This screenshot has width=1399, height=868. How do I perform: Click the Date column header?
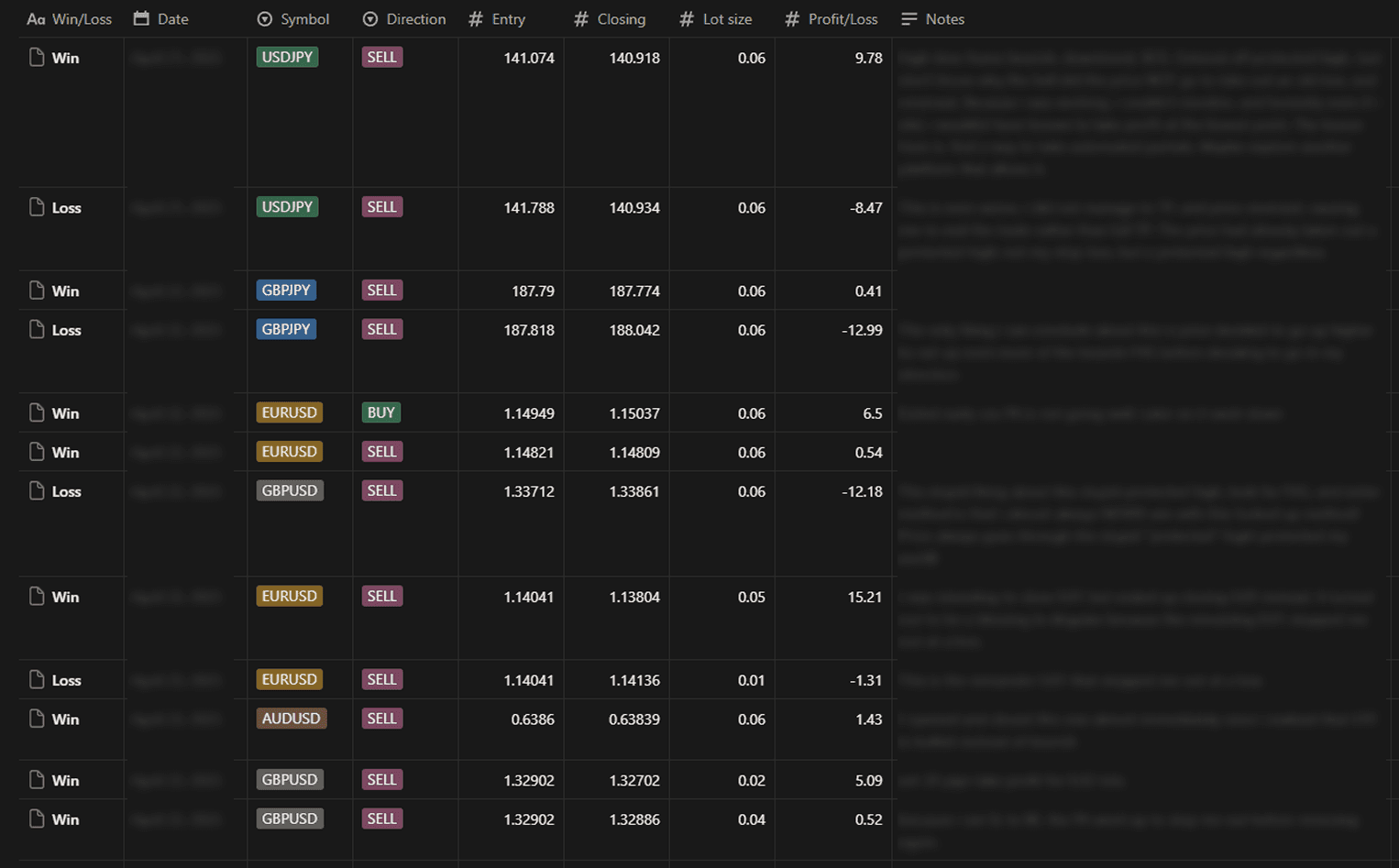(161, 19)
